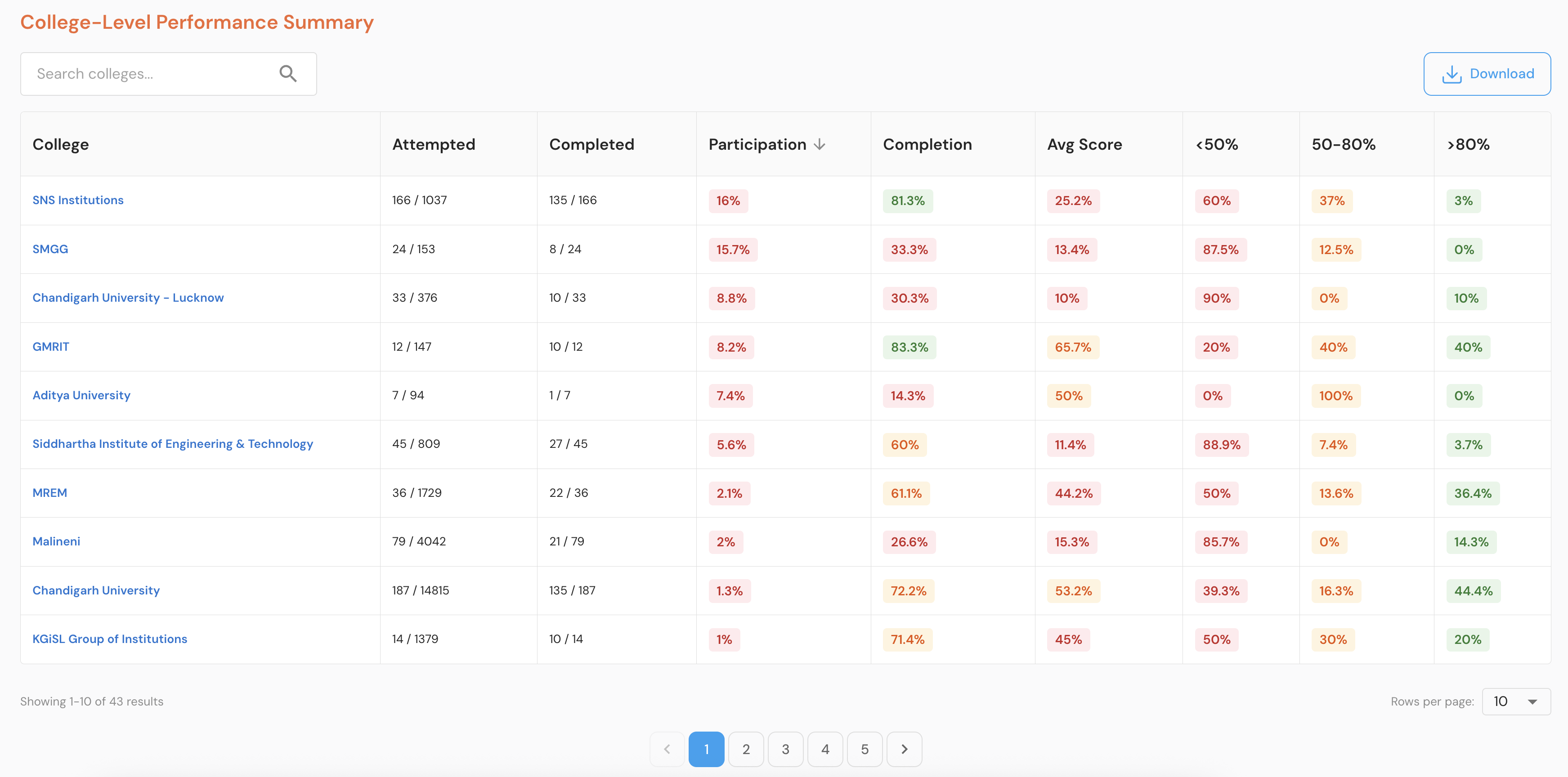Click the Download button
Viewport: 1568px width, 777px height.
1487,74
